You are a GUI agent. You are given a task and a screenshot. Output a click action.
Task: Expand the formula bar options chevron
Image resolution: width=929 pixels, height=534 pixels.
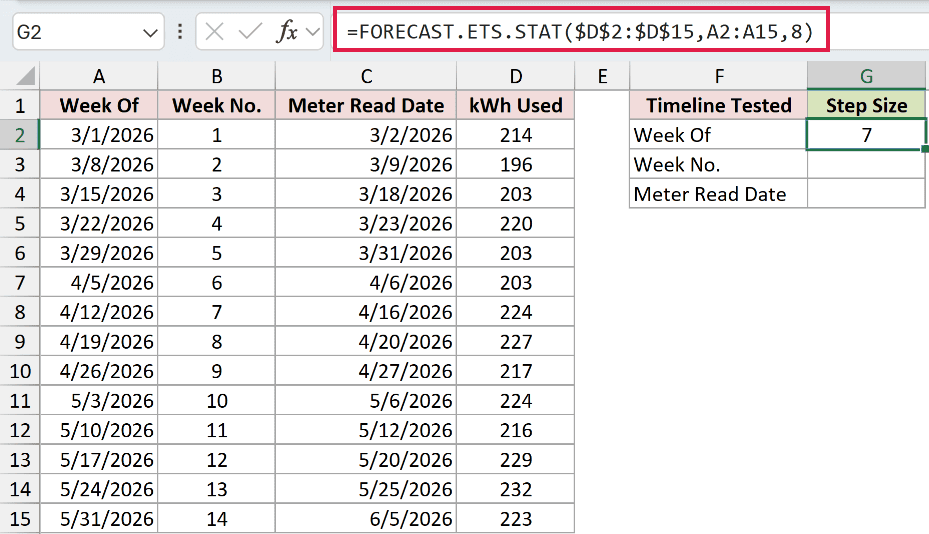point(313,32)
